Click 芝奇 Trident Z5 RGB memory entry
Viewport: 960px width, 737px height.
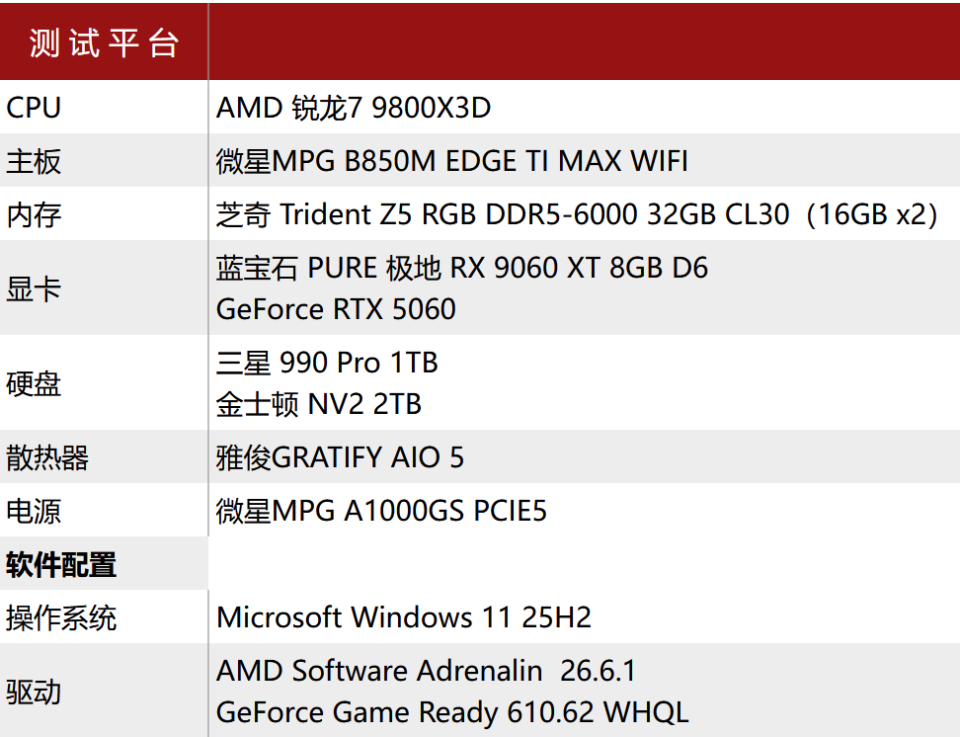577,215
